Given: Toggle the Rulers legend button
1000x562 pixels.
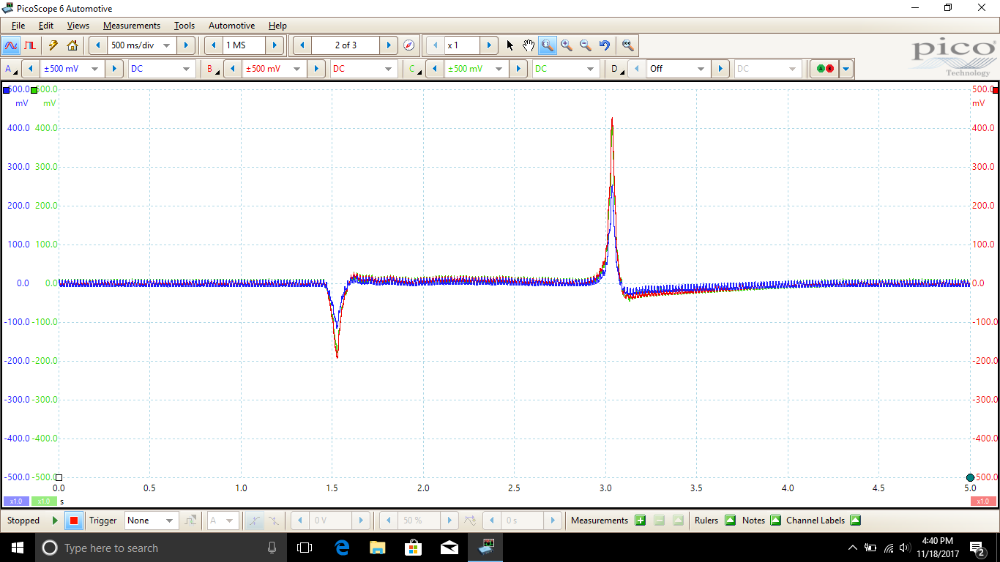Looking at the screenshot, I should 730,520.
